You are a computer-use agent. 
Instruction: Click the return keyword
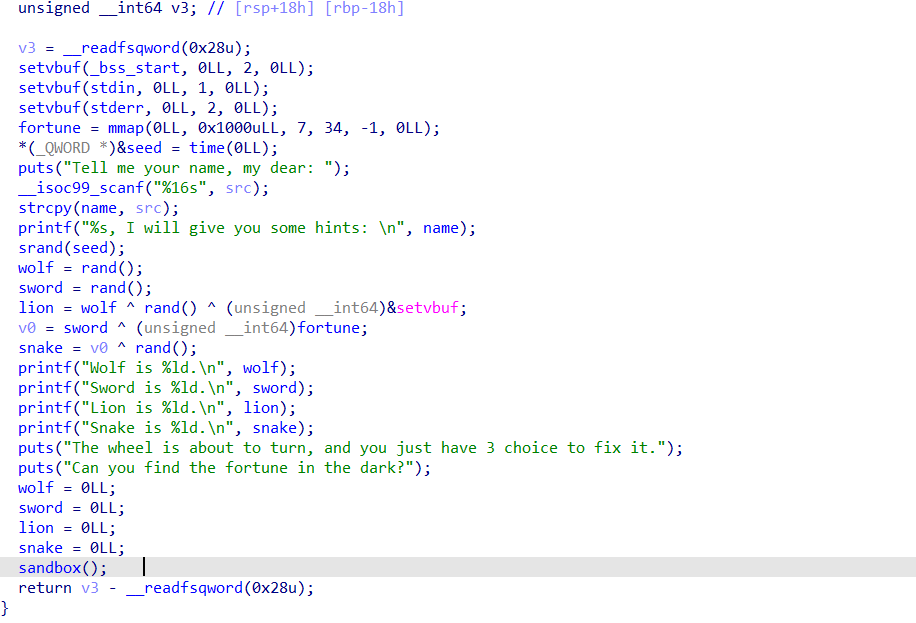(x=44, y=588)
